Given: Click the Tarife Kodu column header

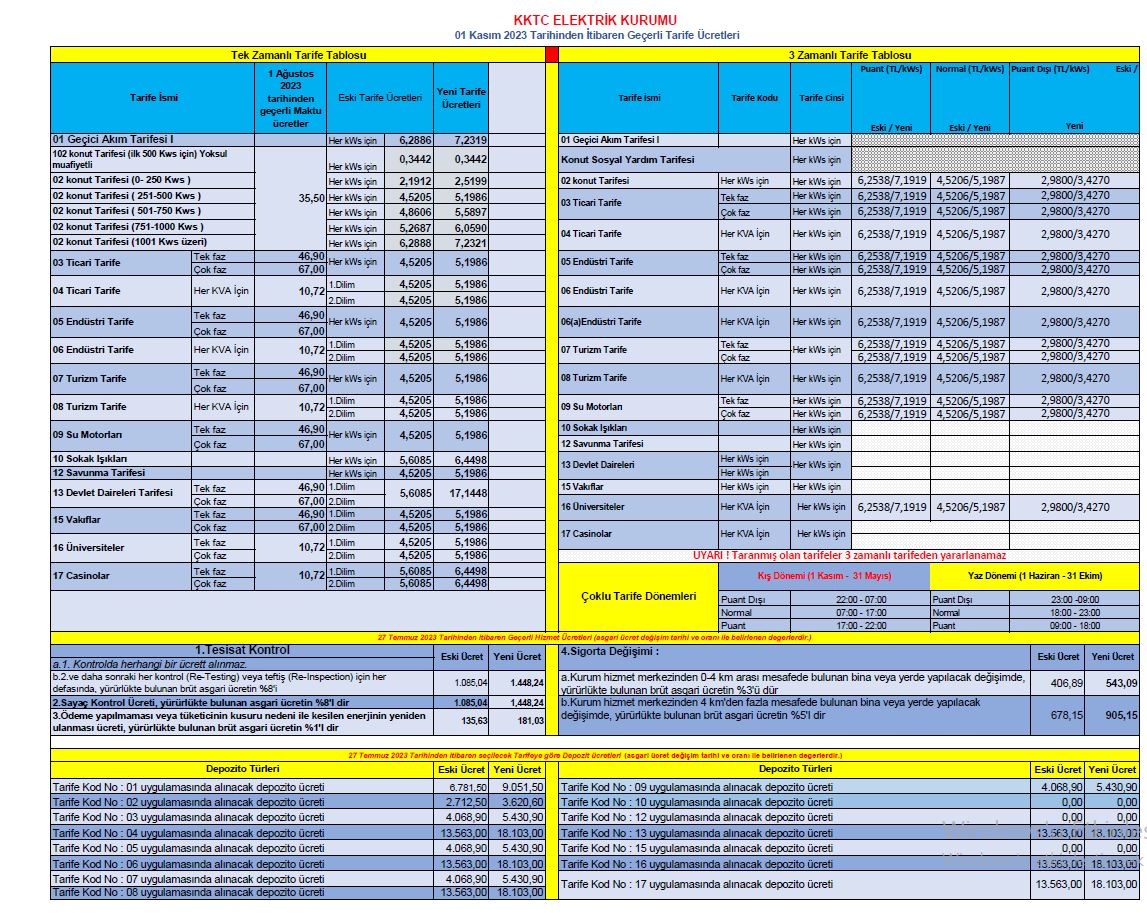Looking at the screenshot, I should pyautogui.click(x=754, y=98).
